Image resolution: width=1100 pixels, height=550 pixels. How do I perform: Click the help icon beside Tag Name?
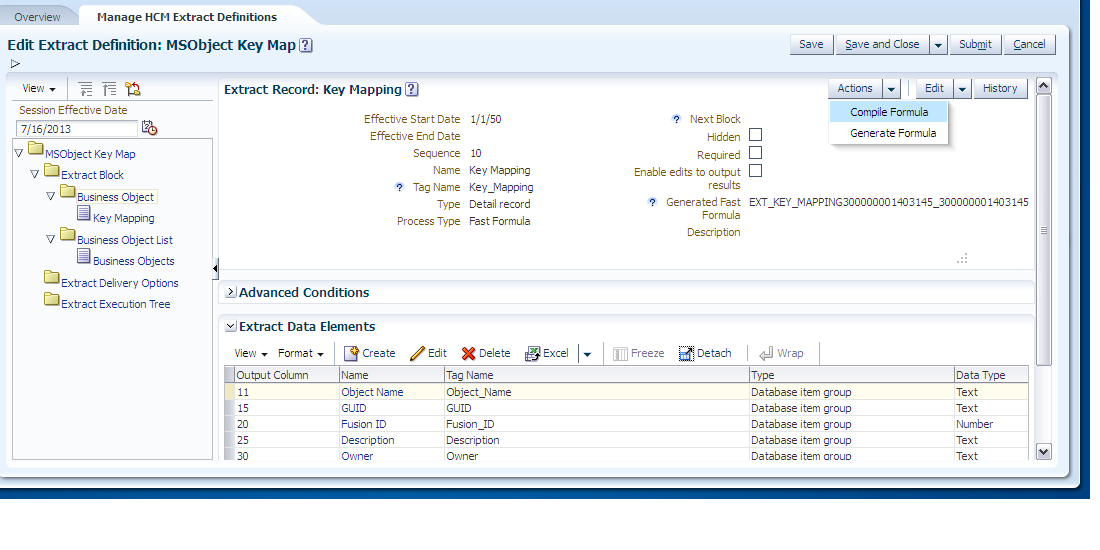click(399, 187)
